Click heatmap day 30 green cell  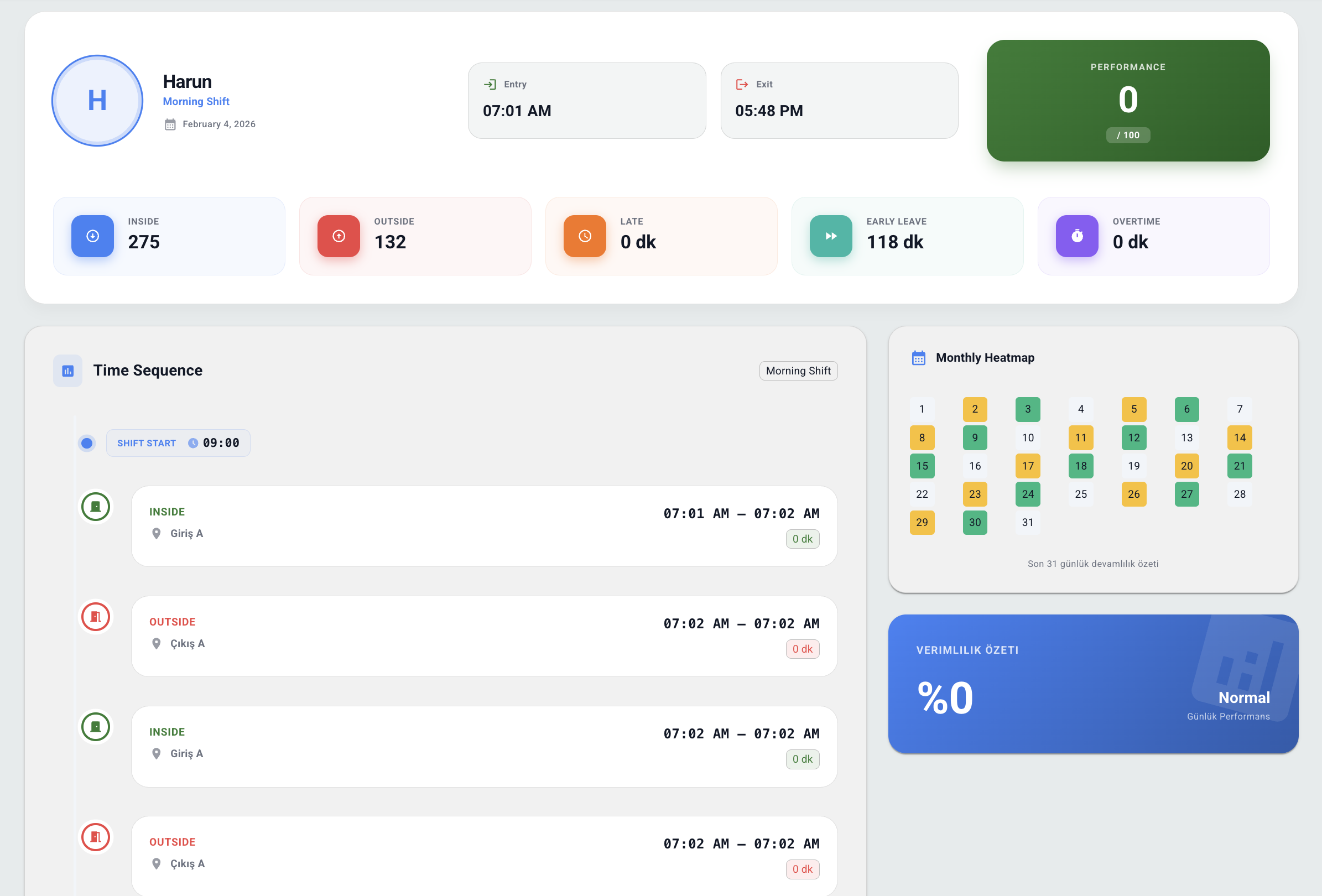tap(975, 522)
